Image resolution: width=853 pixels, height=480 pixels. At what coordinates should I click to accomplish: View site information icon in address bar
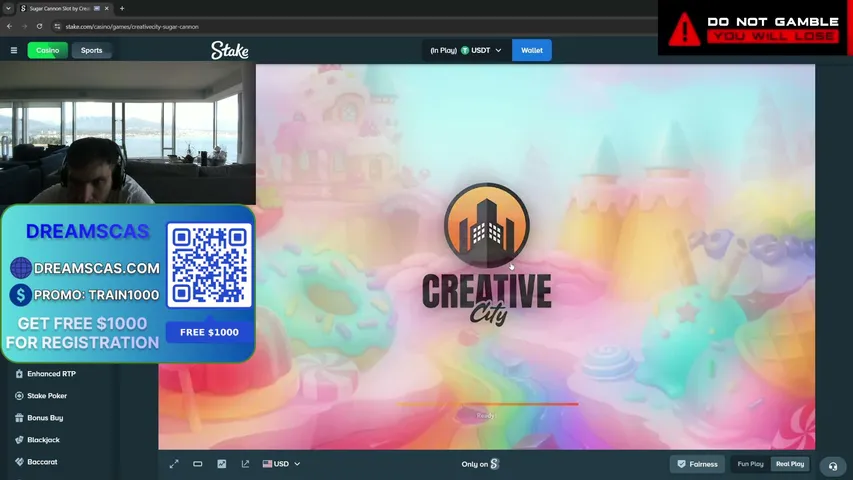click(57, 26)
